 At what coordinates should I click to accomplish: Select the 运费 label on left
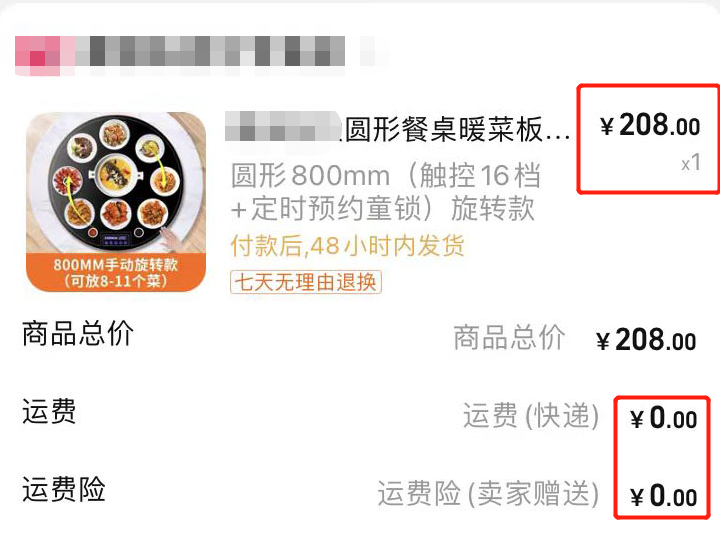click(49, 411)
